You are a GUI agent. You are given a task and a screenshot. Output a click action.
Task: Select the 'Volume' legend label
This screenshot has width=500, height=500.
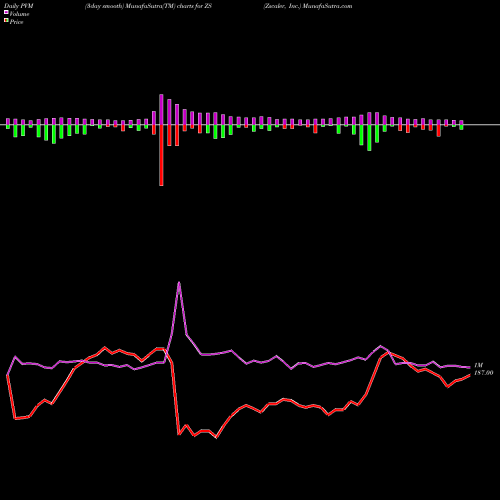click(19, 14)
